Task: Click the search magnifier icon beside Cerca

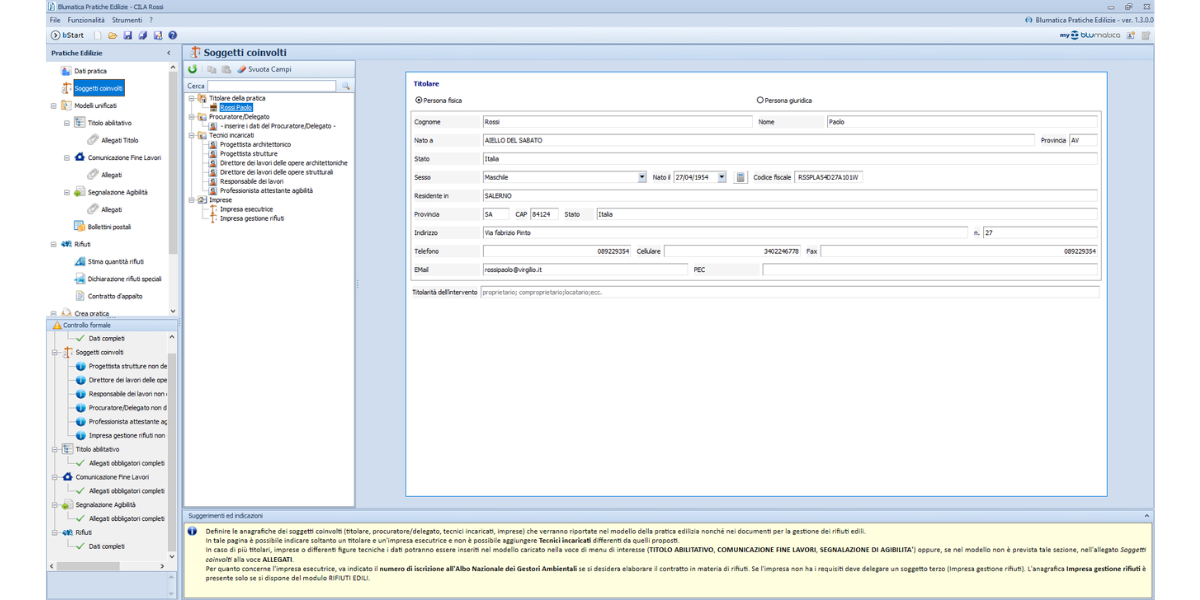Action: (346, 87)
